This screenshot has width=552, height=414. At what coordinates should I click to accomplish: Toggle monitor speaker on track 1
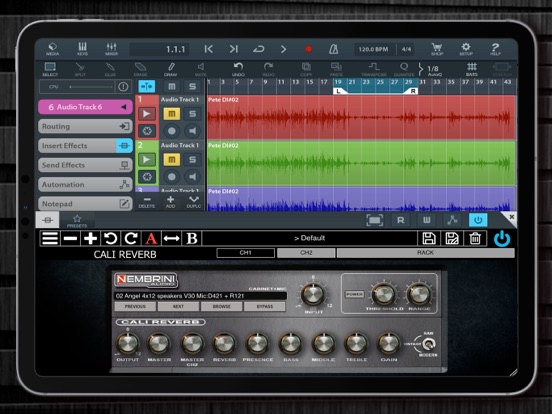pos(192,131)
